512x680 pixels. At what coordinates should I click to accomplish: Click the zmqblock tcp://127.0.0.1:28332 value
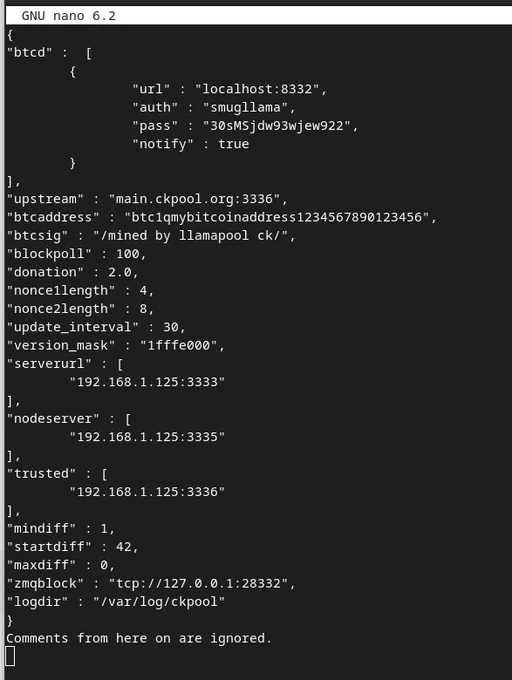(x=198, y=583)
